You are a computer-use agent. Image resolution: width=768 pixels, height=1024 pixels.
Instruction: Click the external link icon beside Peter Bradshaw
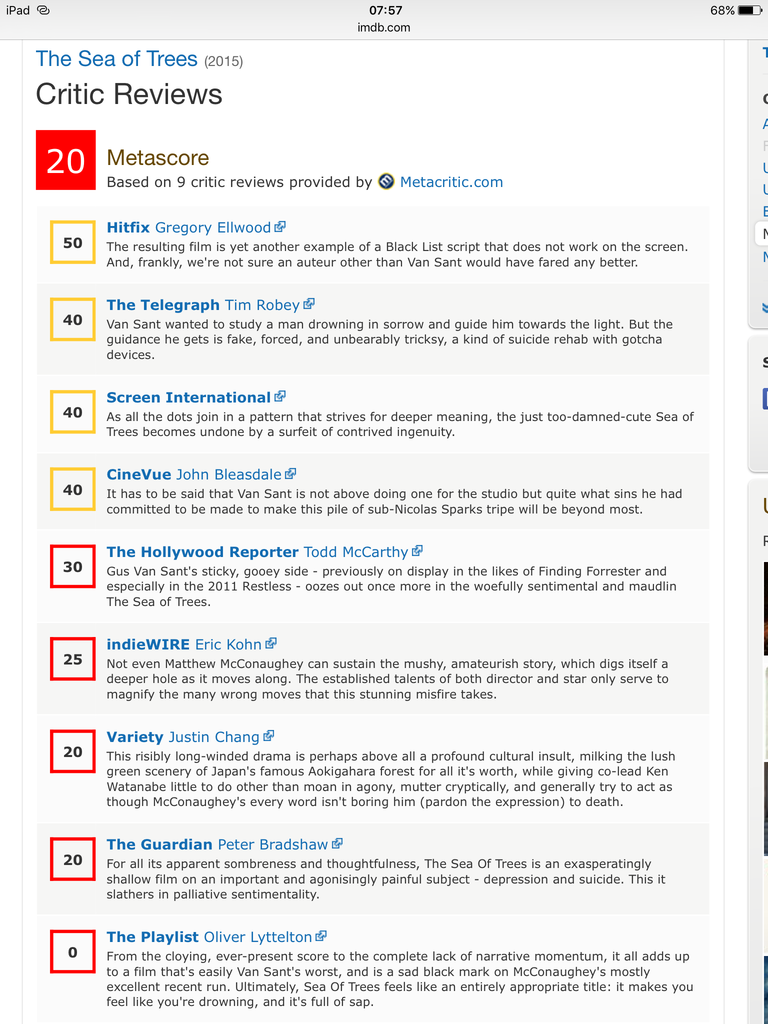tap(337, 844)
